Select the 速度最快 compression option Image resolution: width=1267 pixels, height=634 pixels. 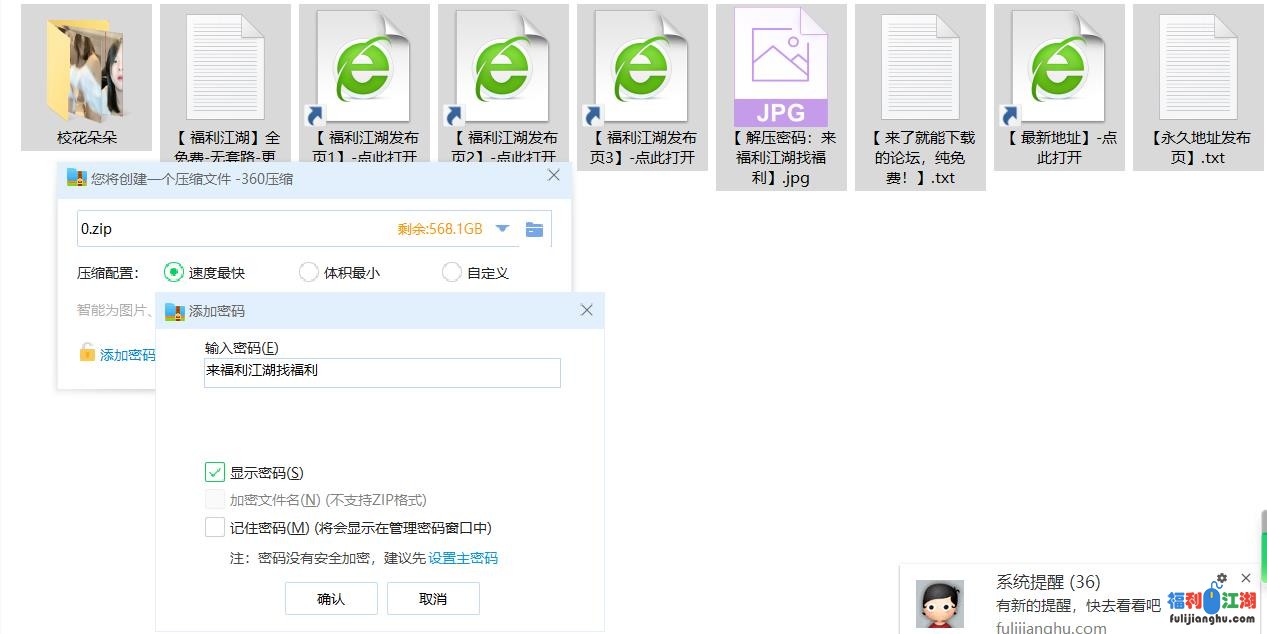click(x=174, y=272)
